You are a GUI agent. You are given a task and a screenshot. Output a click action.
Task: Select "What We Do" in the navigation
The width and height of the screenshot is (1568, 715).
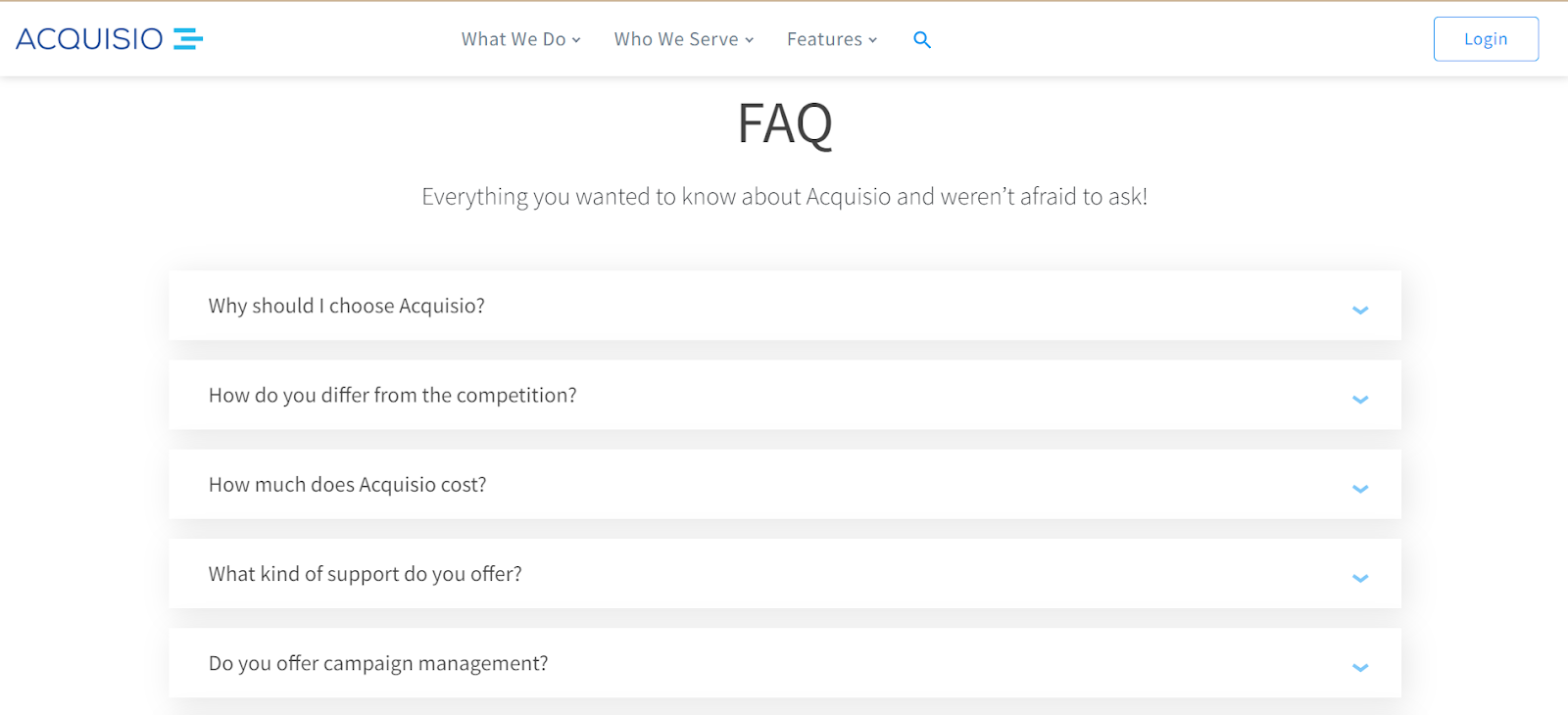point(514,39)
